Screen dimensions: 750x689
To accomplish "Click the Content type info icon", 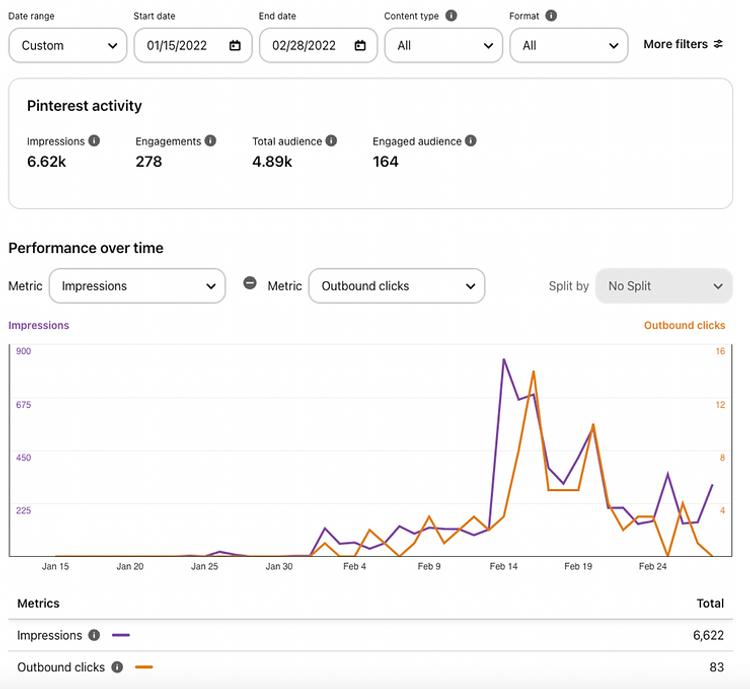I will 451,16.
